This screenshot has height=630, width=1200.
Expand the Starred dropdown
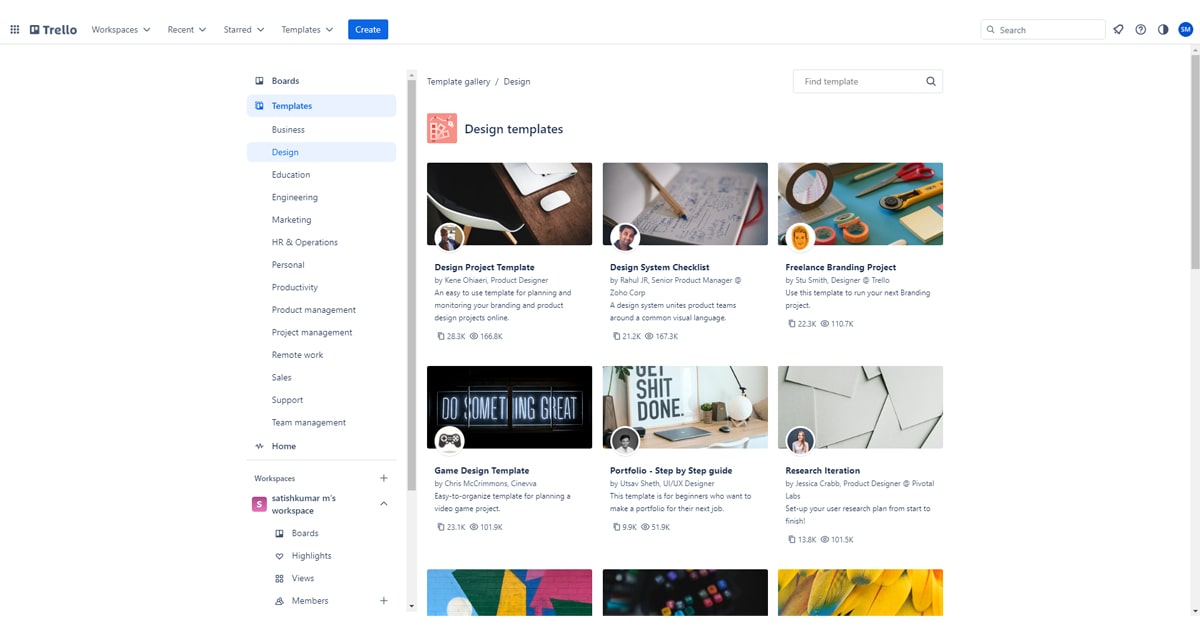[244, 30]
